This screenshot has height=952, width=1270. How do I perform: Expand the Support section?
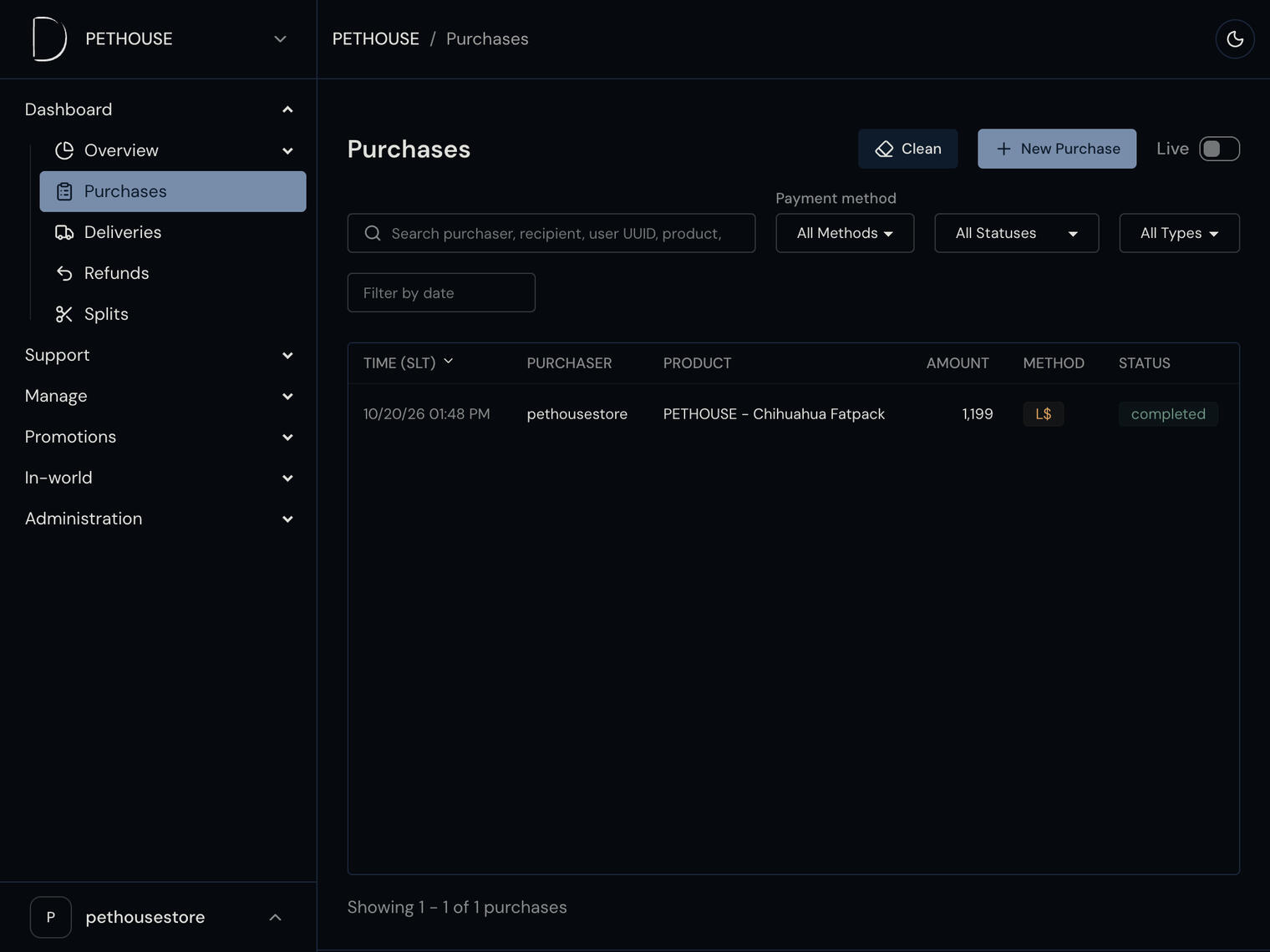coord(287,355)
